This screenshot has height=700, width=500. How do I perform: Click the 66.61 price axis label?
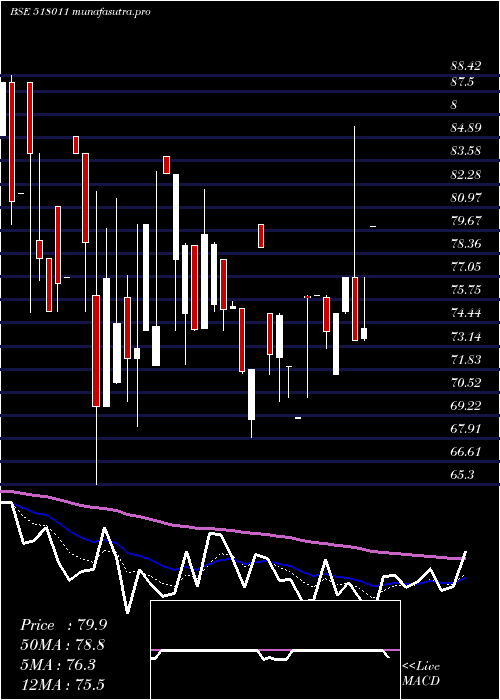[x=466, y=452]
